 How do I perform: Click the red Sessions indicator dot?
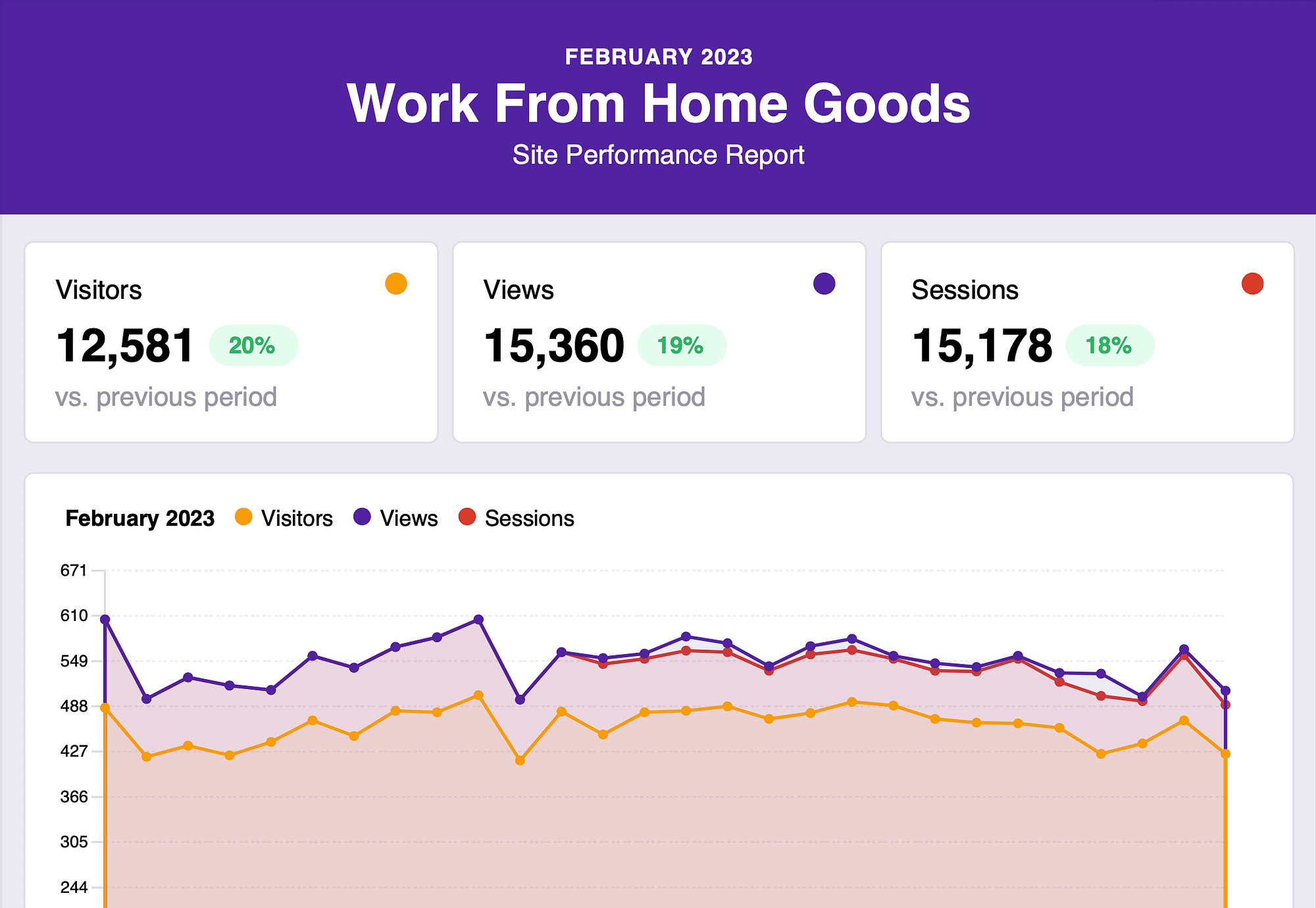pyautogui.click(x=1252, y=284)
